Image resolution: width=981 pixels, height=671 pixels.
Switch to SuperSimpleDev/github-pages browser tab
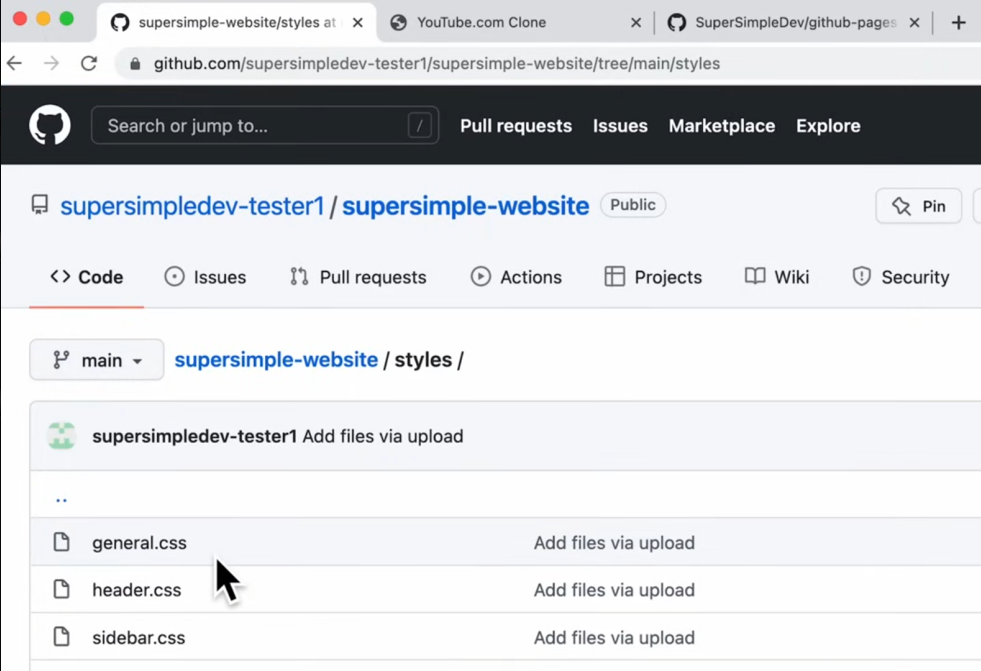795,23
